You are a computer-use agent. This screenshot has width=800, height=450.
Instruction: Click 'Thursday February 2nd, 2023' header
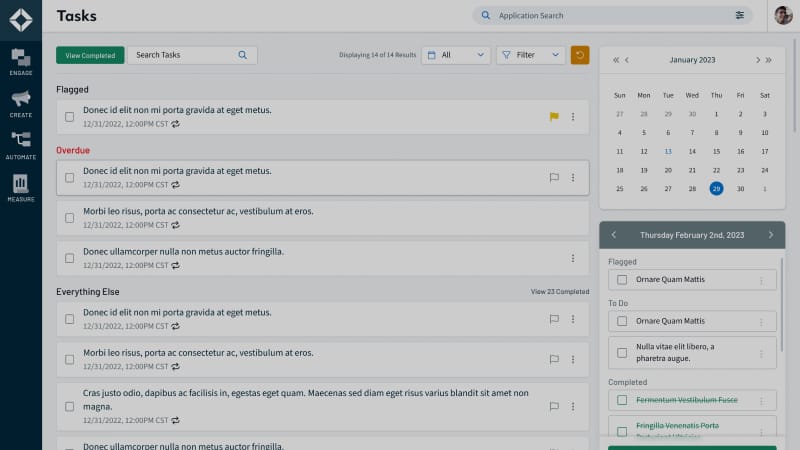[x=692, y=235]
